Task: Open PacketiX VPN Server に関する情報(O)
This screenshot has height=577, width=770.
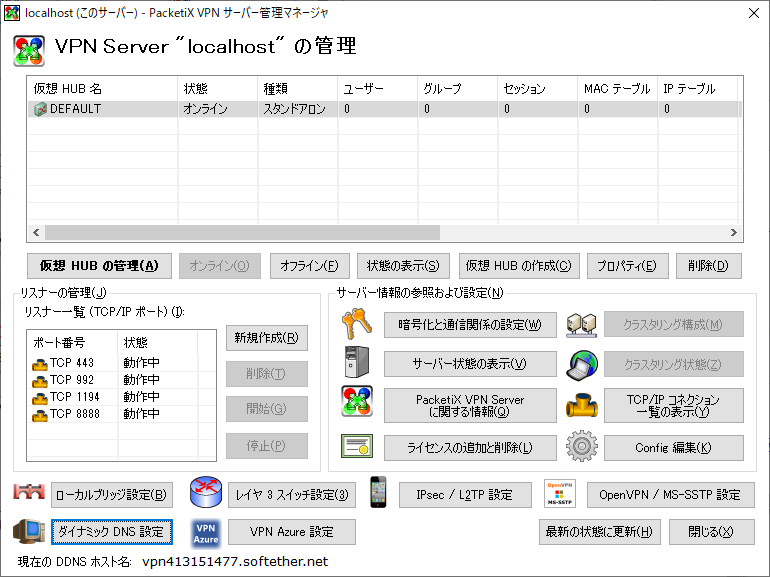Action: point(470,406)
